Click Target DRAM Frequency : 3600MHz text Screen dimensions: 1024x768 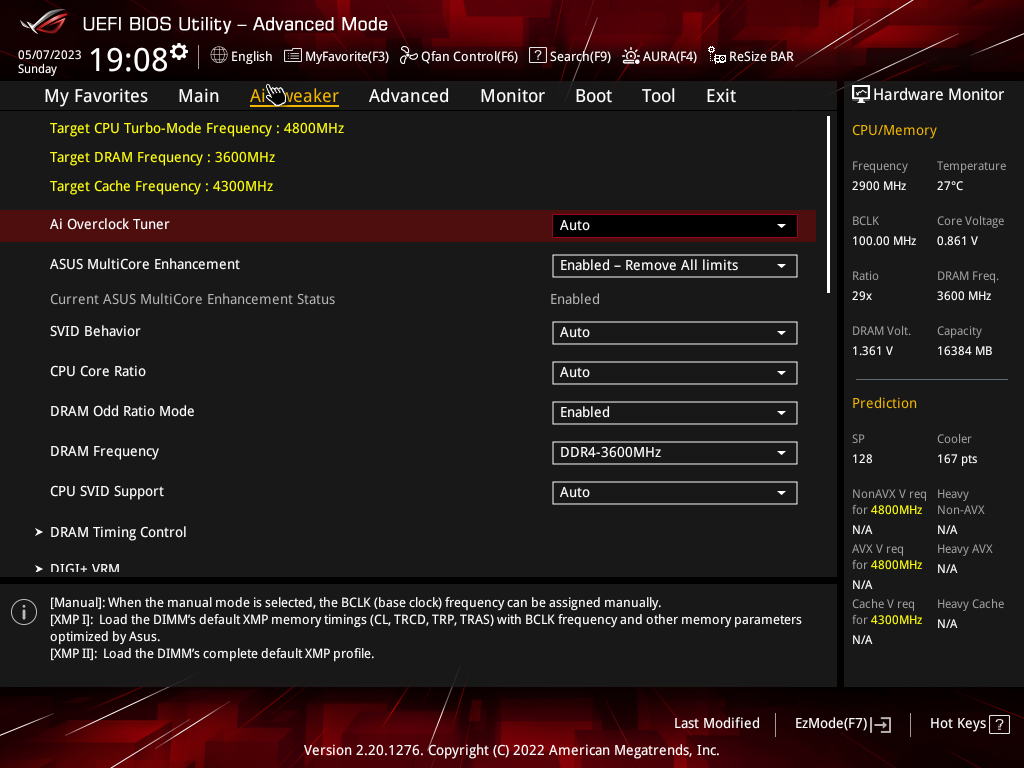tap(163, 157)
